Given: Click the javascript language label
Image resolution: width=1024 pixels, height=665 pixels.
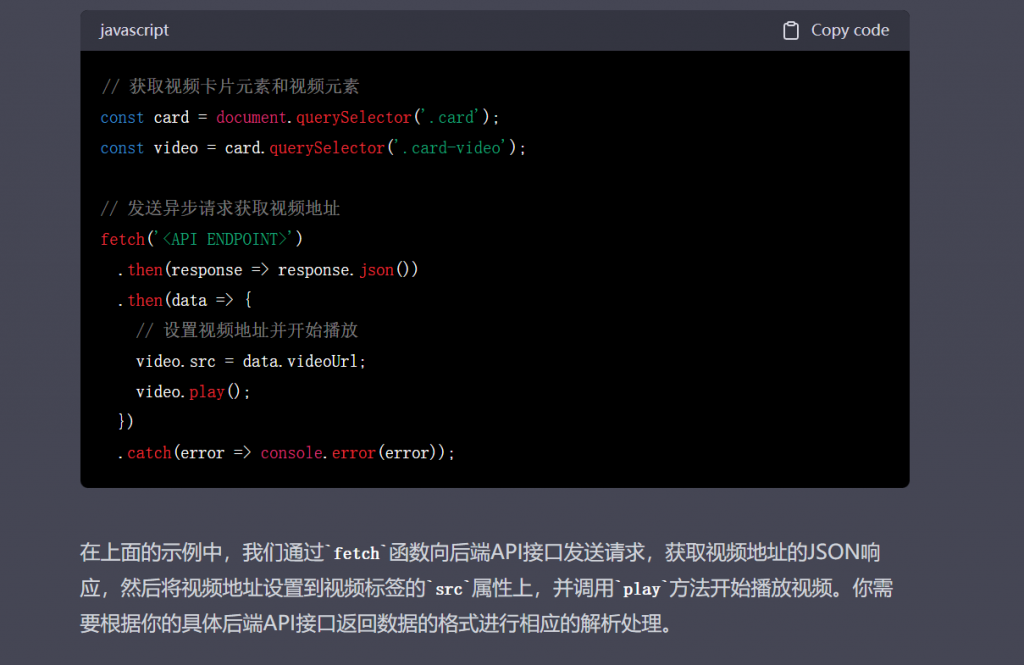Looking at the screenshot, I should (134, 31).
